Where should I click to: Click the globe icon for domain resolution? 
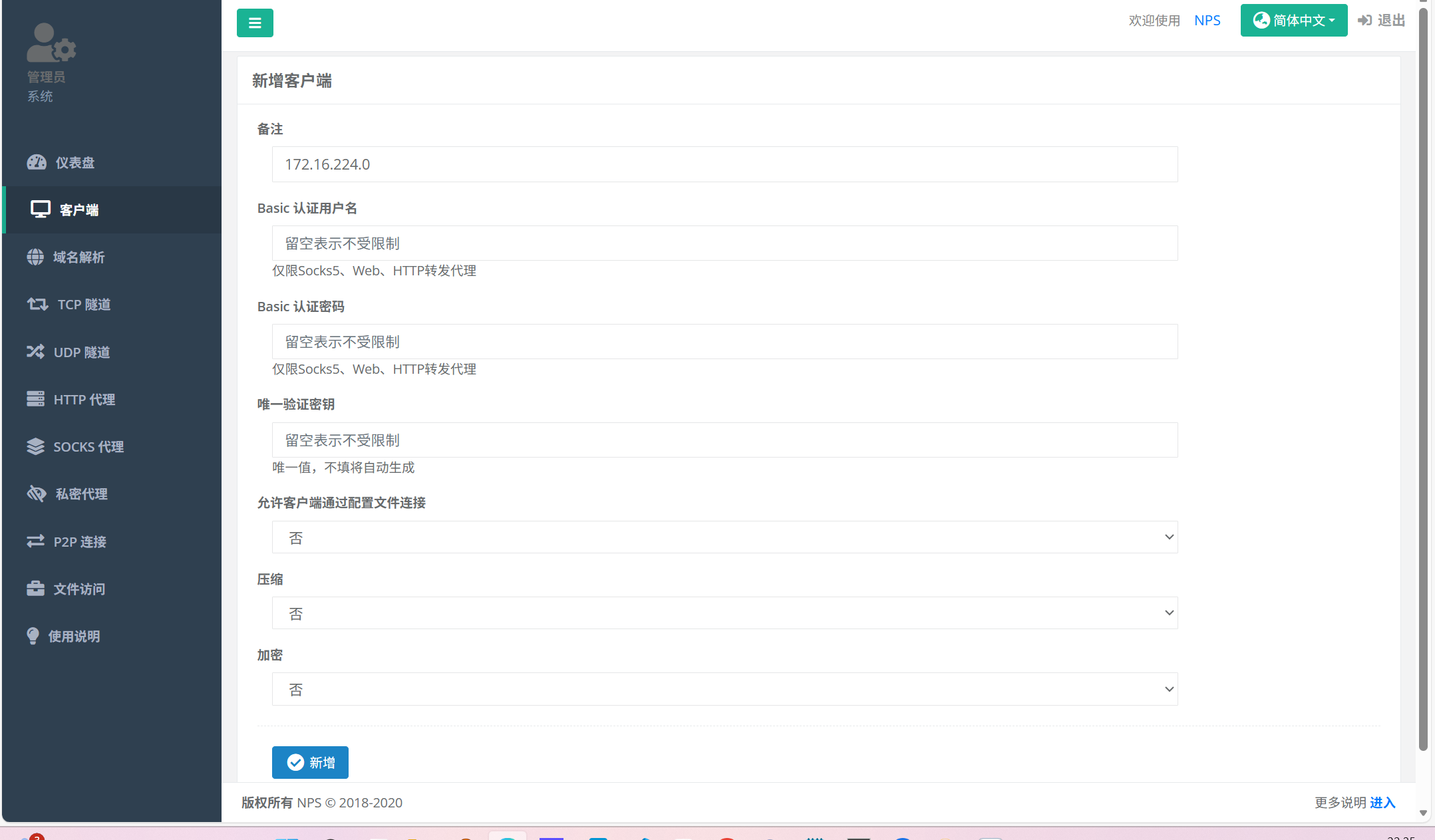point(35,257)
